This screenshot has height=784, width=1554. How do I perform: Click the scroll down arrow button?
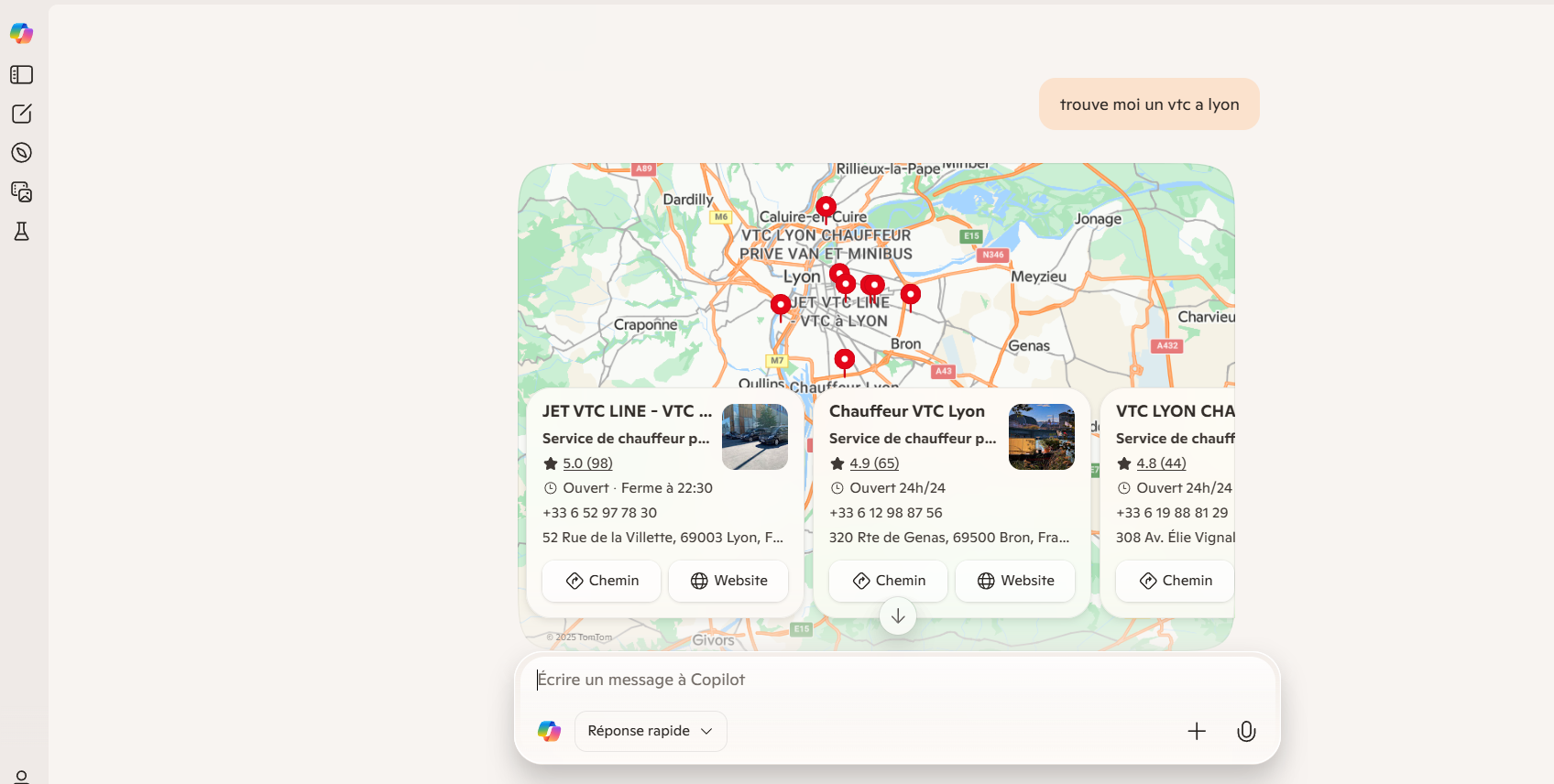898,616
